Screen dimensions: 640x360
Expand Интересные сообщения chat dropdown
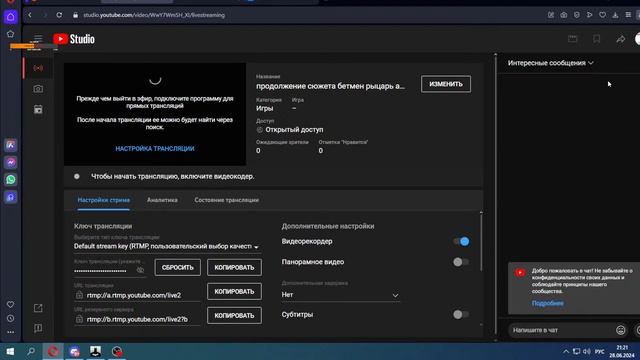pyautogui.click(x=551, y=63)
